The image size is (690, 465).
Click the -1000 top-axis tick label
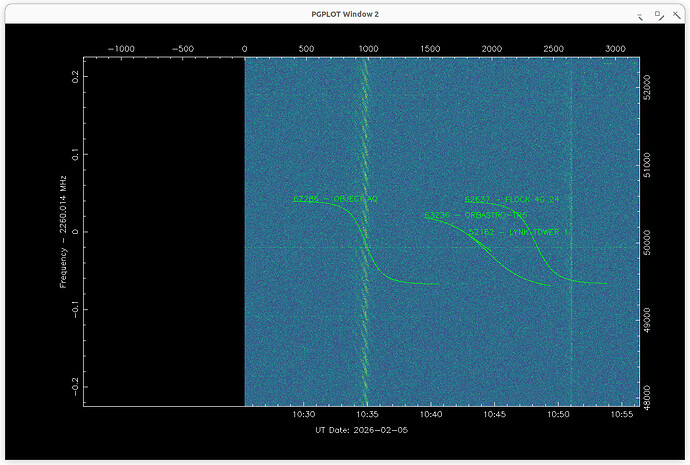click(x=119, y=48)
